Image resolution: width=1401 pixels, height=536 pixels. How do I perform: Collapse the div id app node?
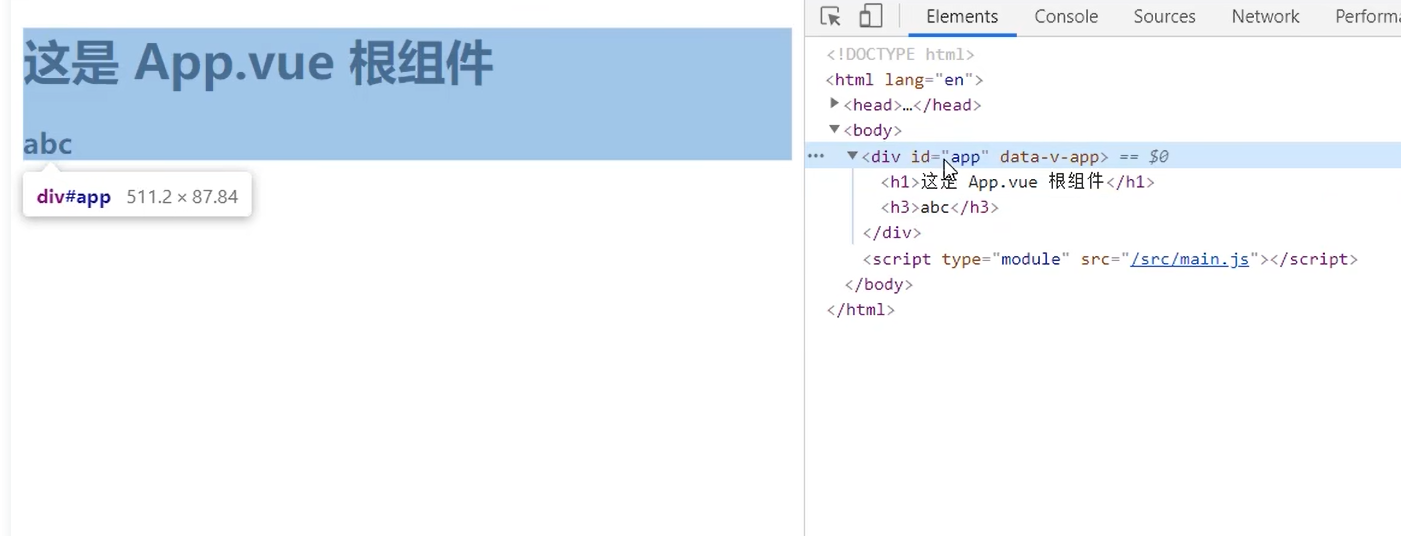tap(853, 155)
